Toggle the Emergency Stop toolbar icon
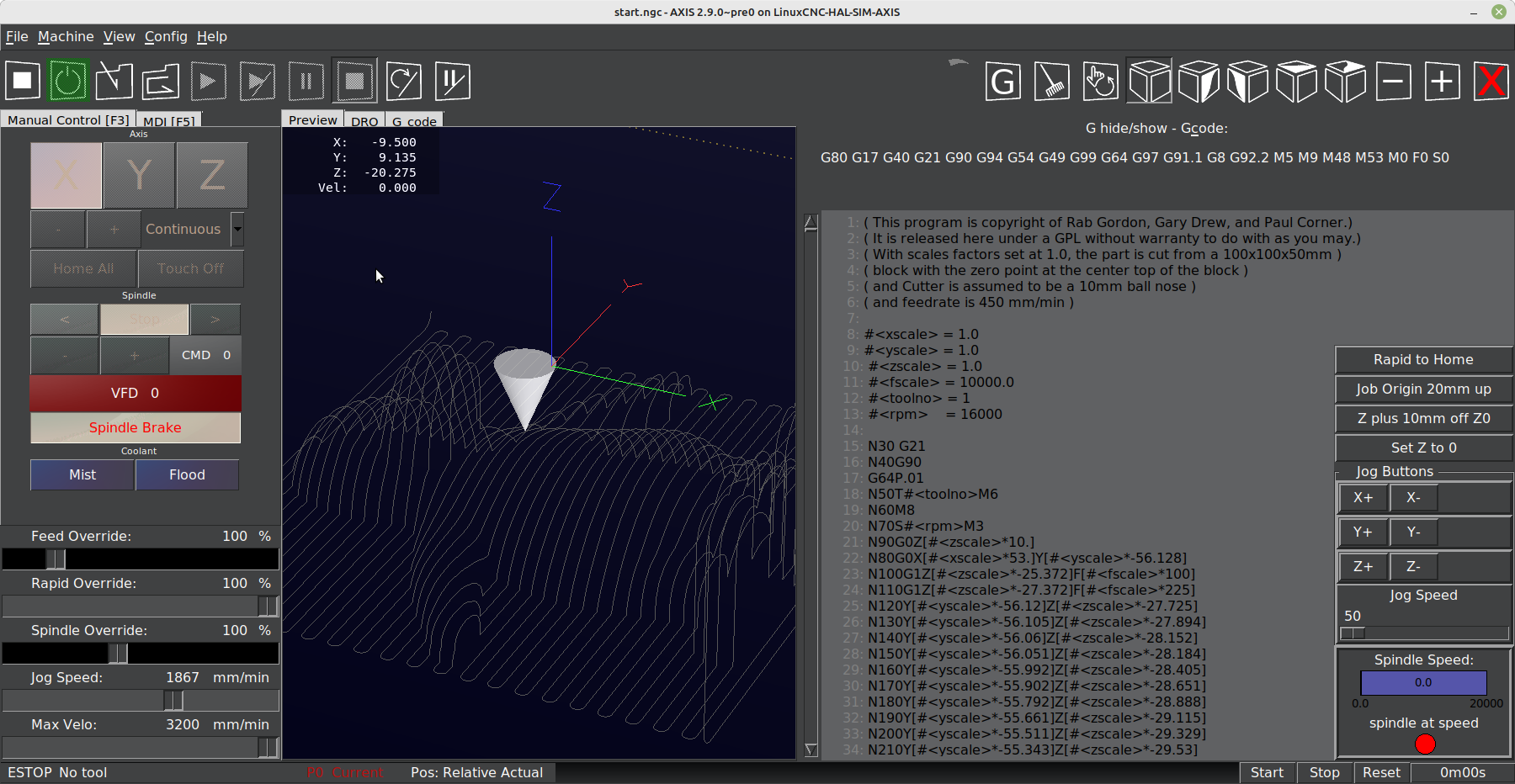Image resolution: width=1515 pixels, height=784 pixels. pyautogui.click(x=23, y=82)
